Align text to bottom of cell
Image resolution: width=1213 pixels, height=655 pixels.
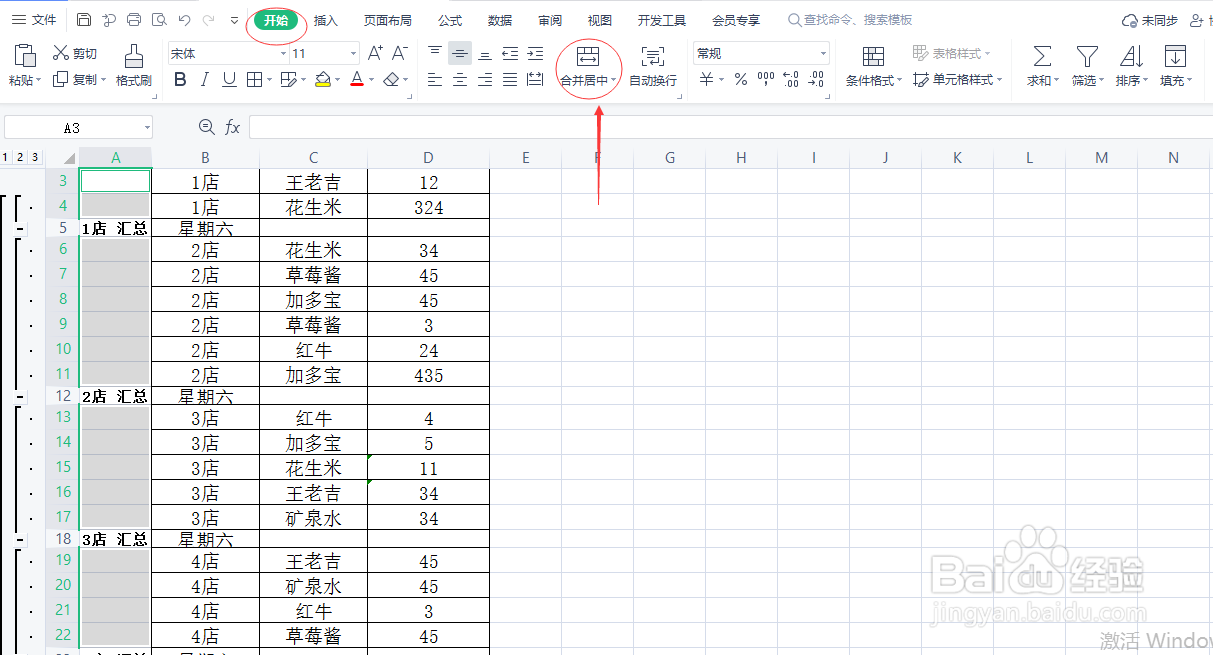point(485,53)
